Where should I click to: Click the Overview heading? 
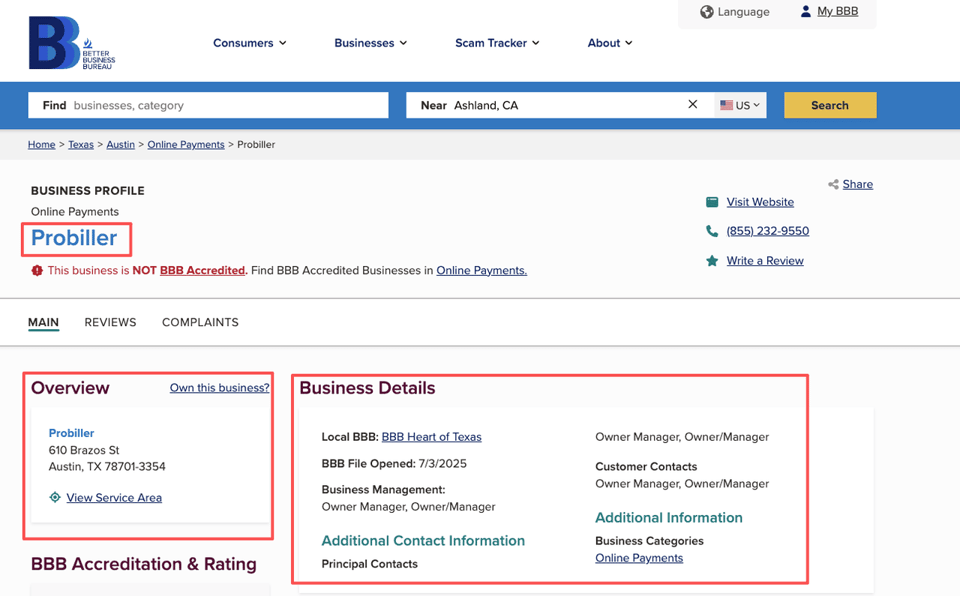tap(70, 388)
